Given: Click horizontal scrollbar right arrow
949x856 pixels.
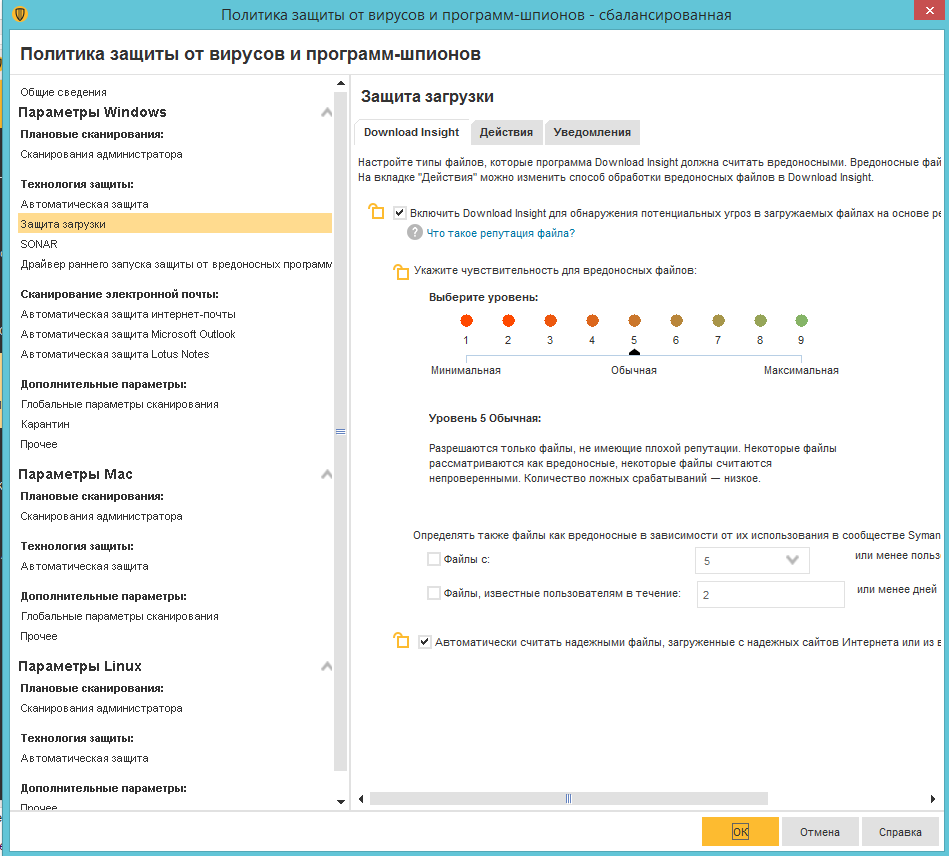Looking at the screenshot, I should [933, 798].
